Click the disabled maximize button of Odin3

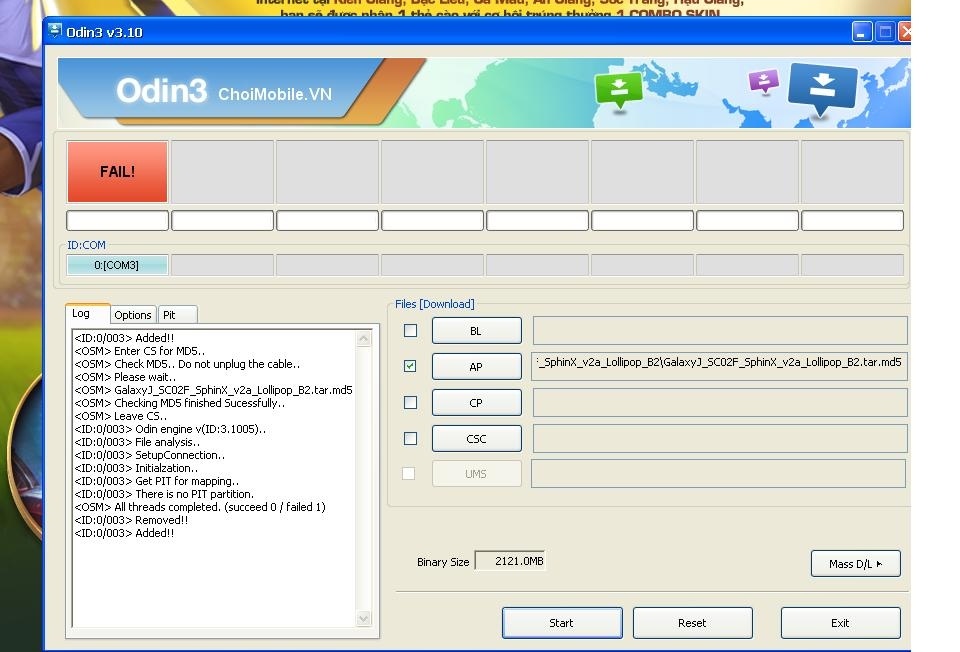885,32
